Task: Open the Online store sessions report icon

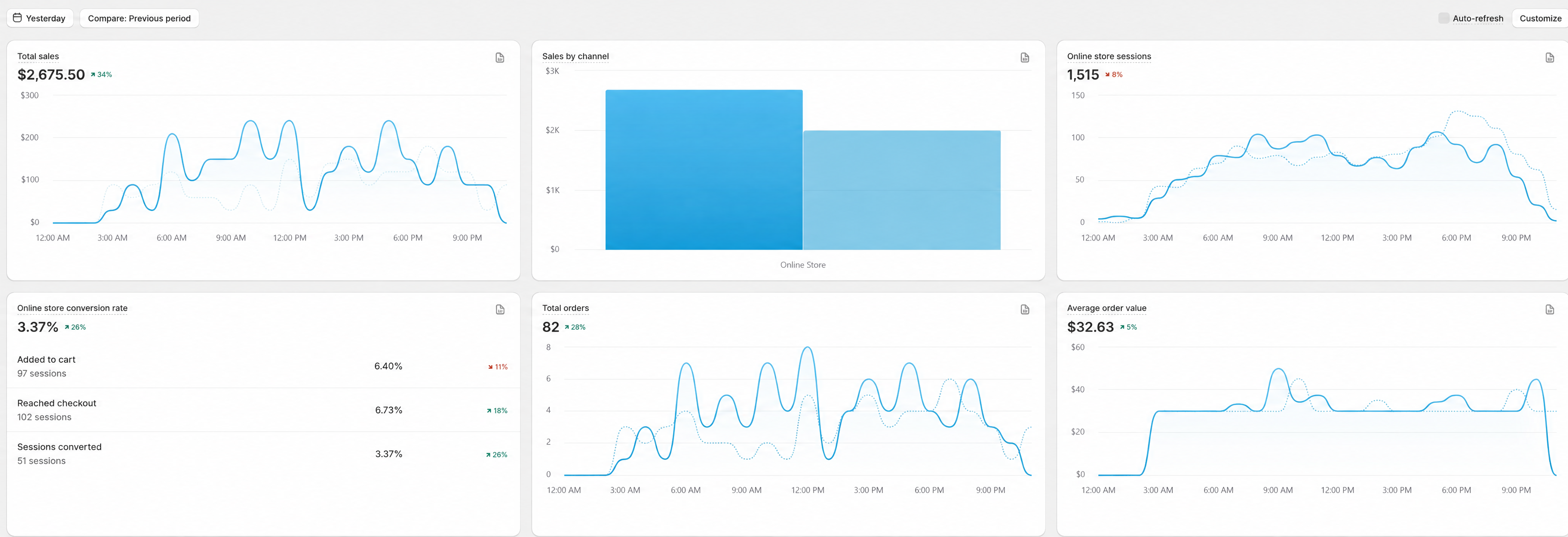Action: pos(1549,58)
